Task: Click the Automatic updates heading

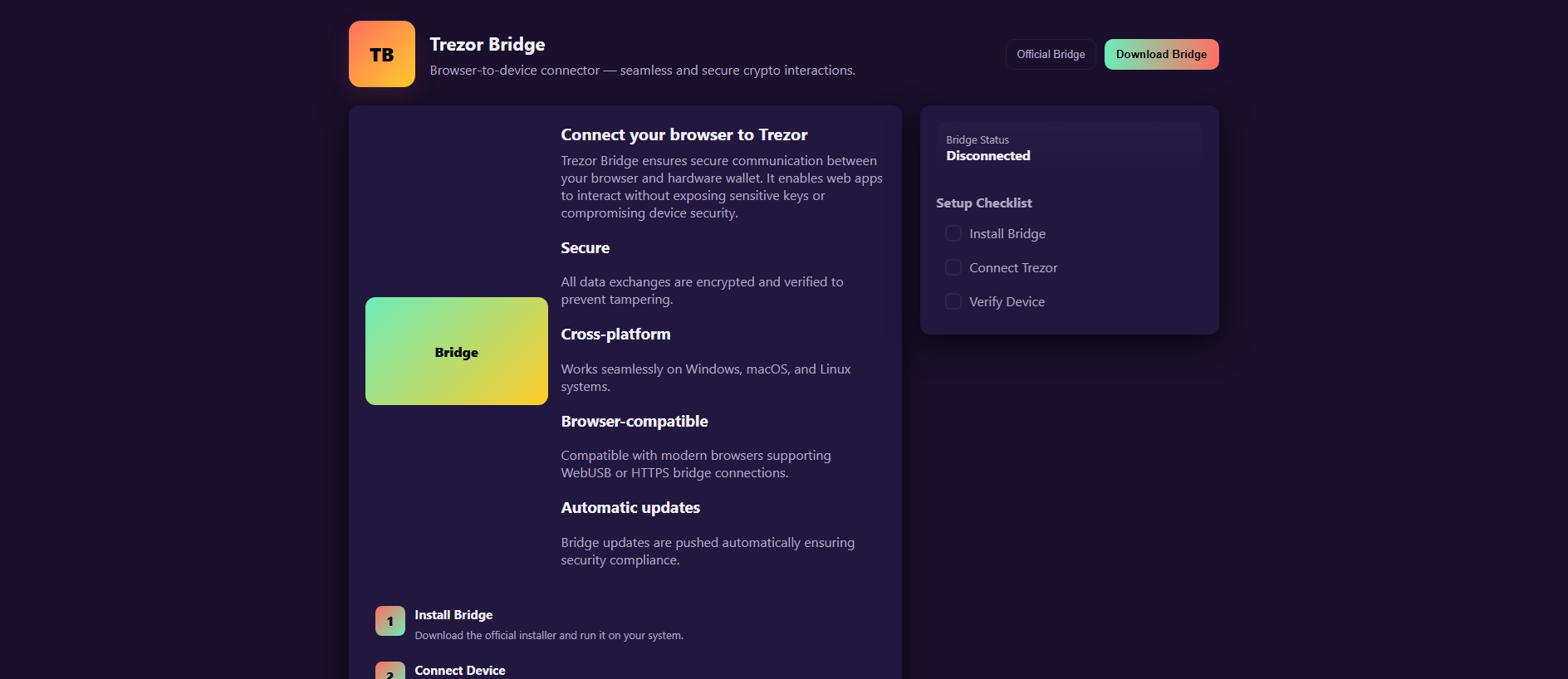Action: pyautogui.click(x=630, y=507)
